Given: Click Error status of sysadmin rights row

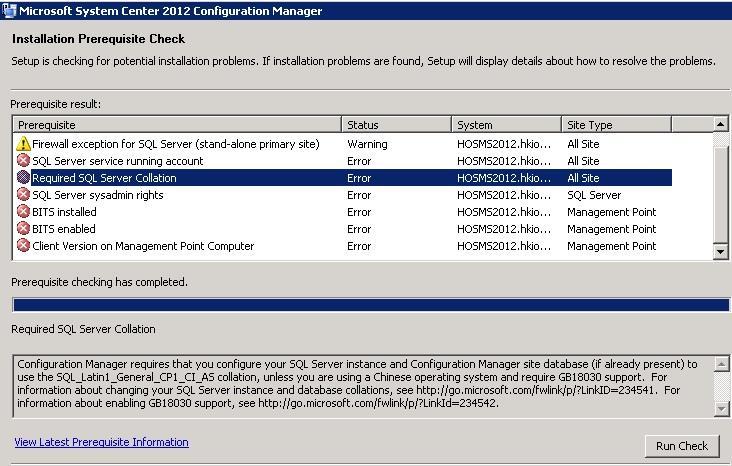Looking at the screenshot, I should coord(359,195).
